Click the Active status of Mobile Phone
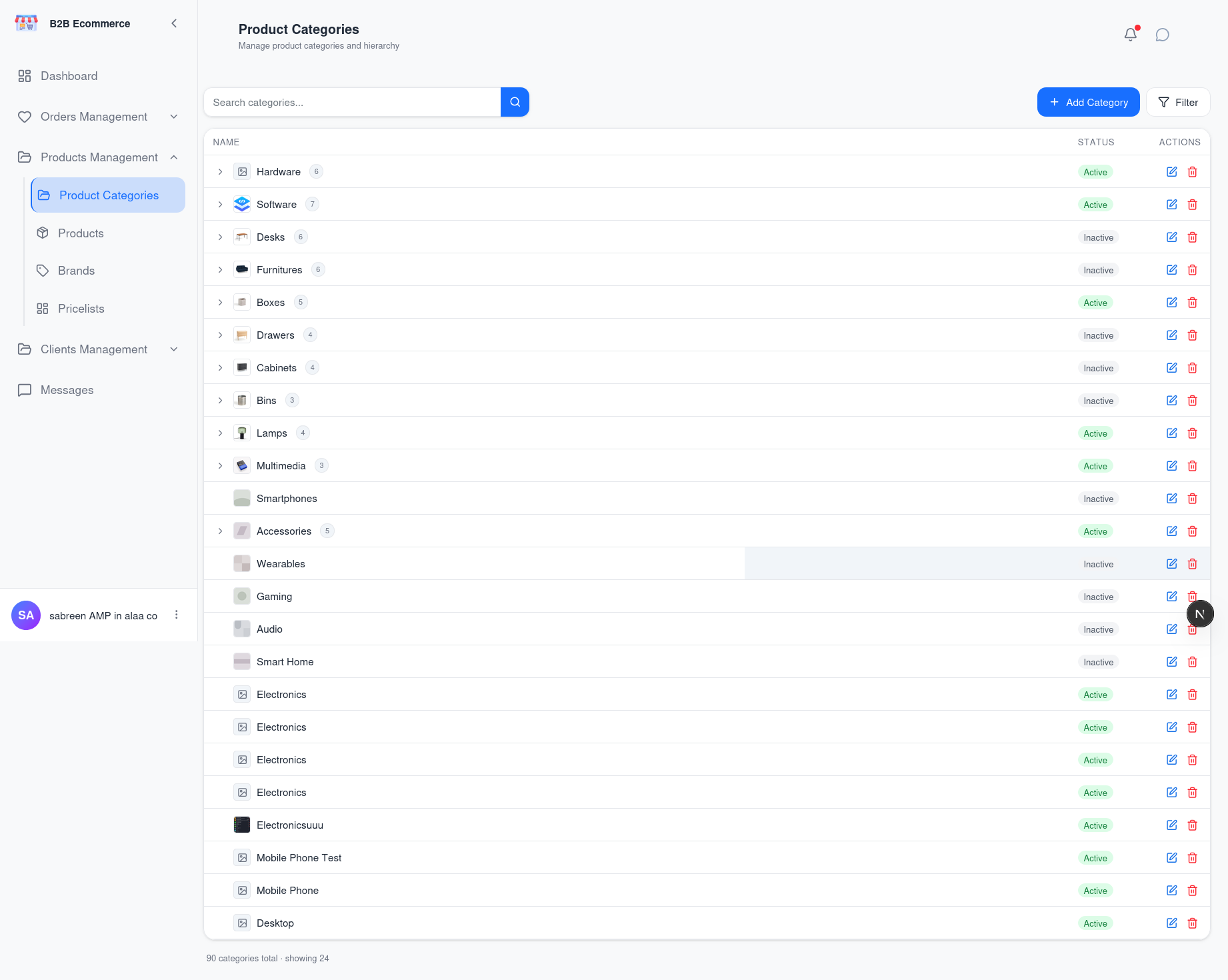 1095,891
